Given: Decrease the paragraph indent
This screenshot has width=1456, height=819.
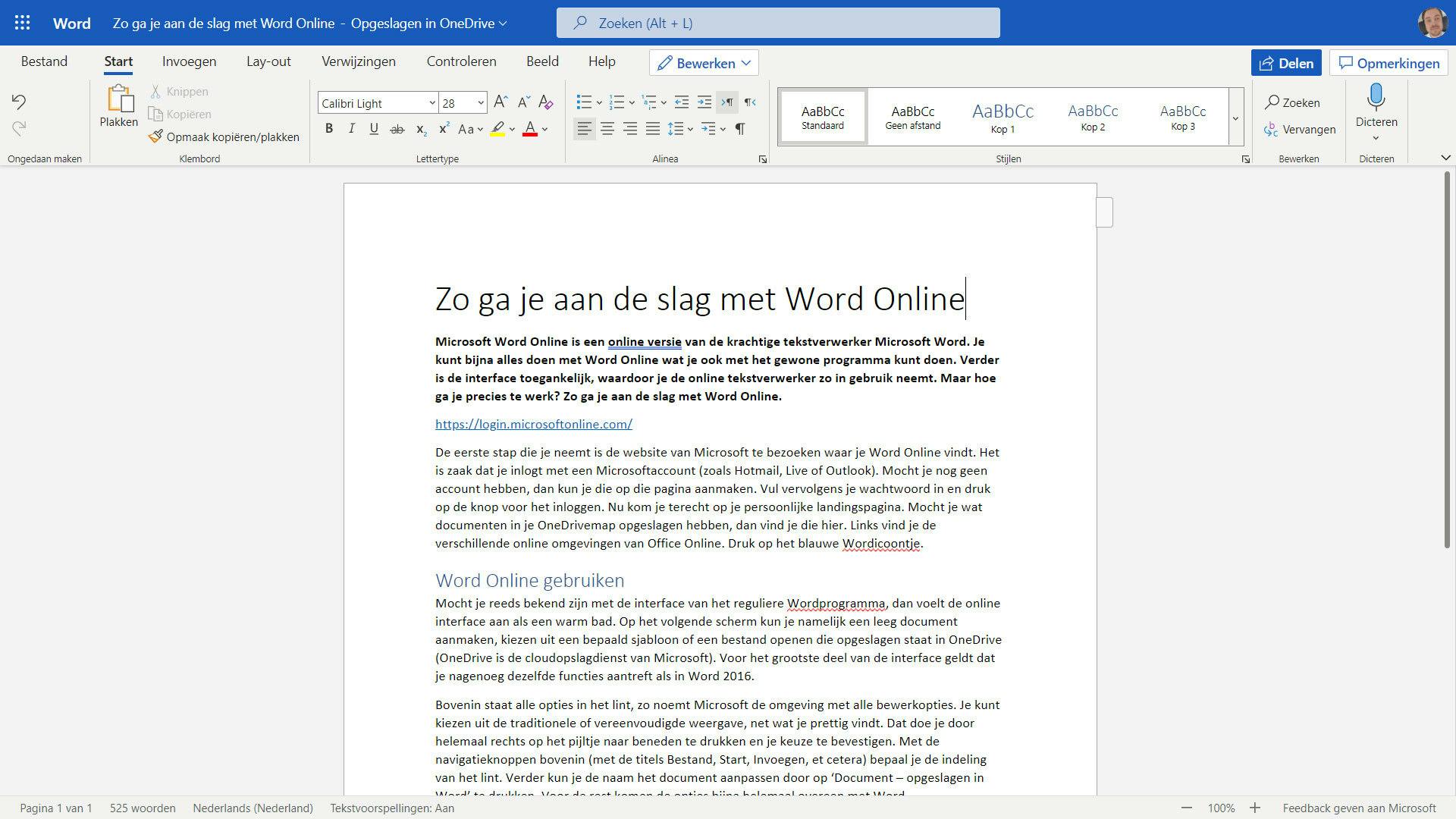Looking at the screenshot, I should [682, 102].
